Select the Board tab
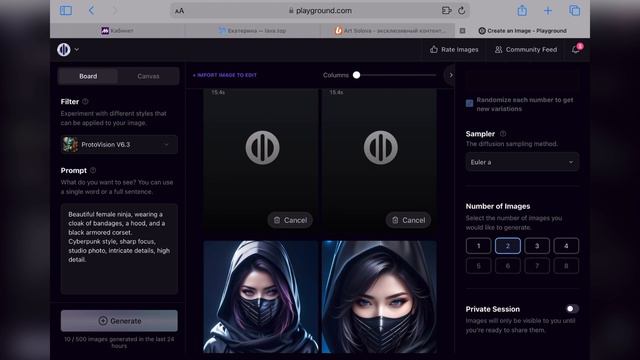 (88, 76)
